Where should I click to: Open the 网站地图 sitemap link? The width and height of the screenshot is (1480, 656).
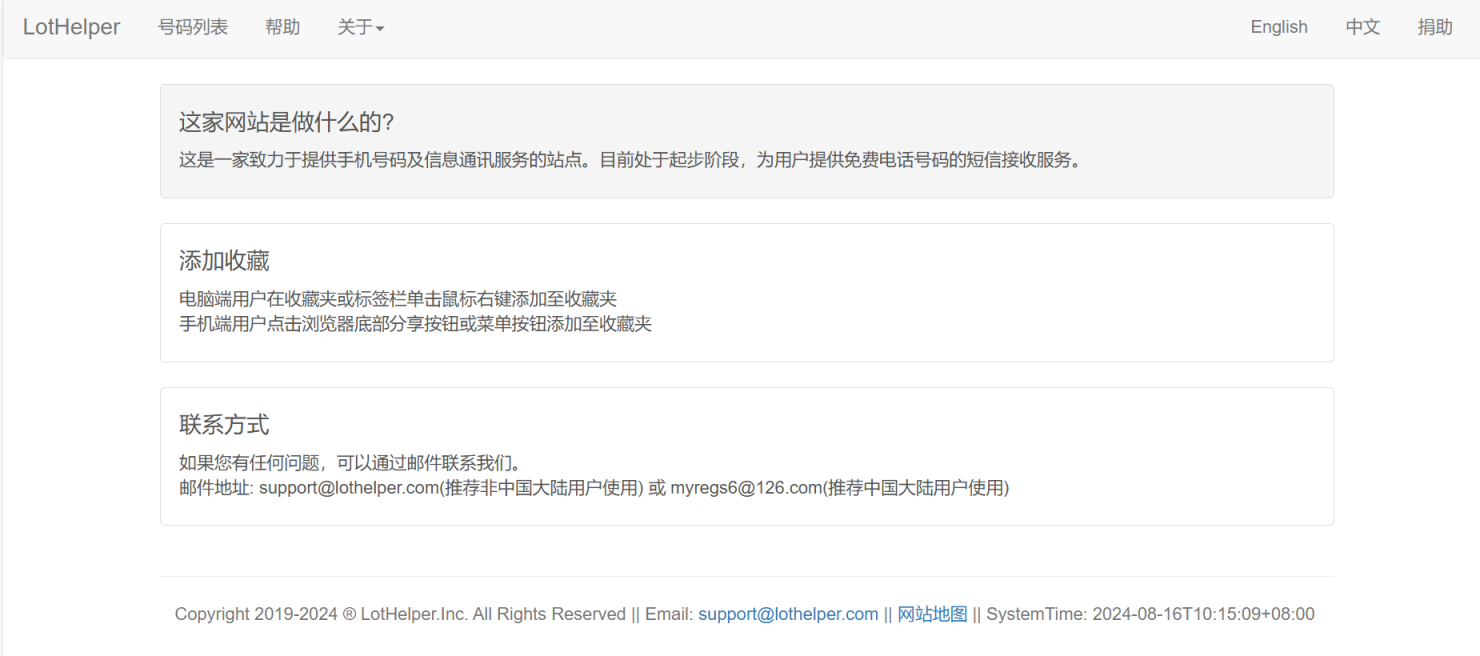(932, 614)
